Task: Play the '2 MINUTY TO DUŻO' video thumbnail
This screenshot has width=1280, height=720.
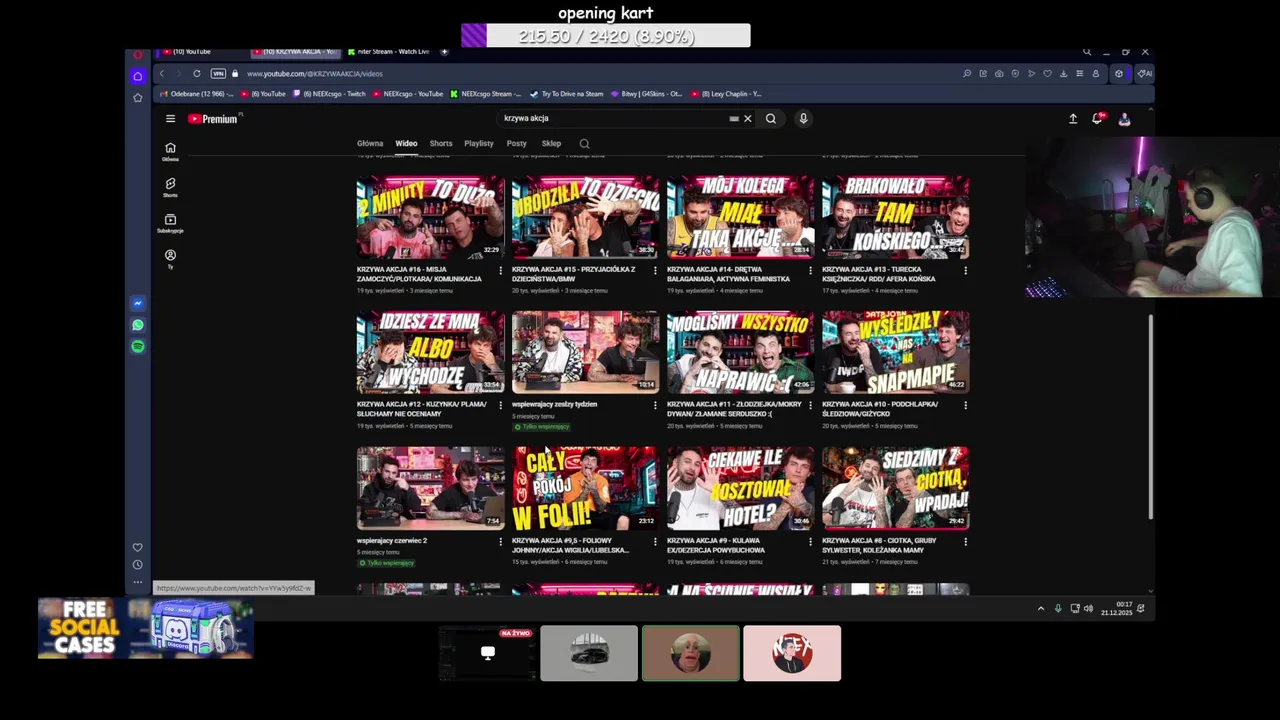Action: [x=430, y=217]
